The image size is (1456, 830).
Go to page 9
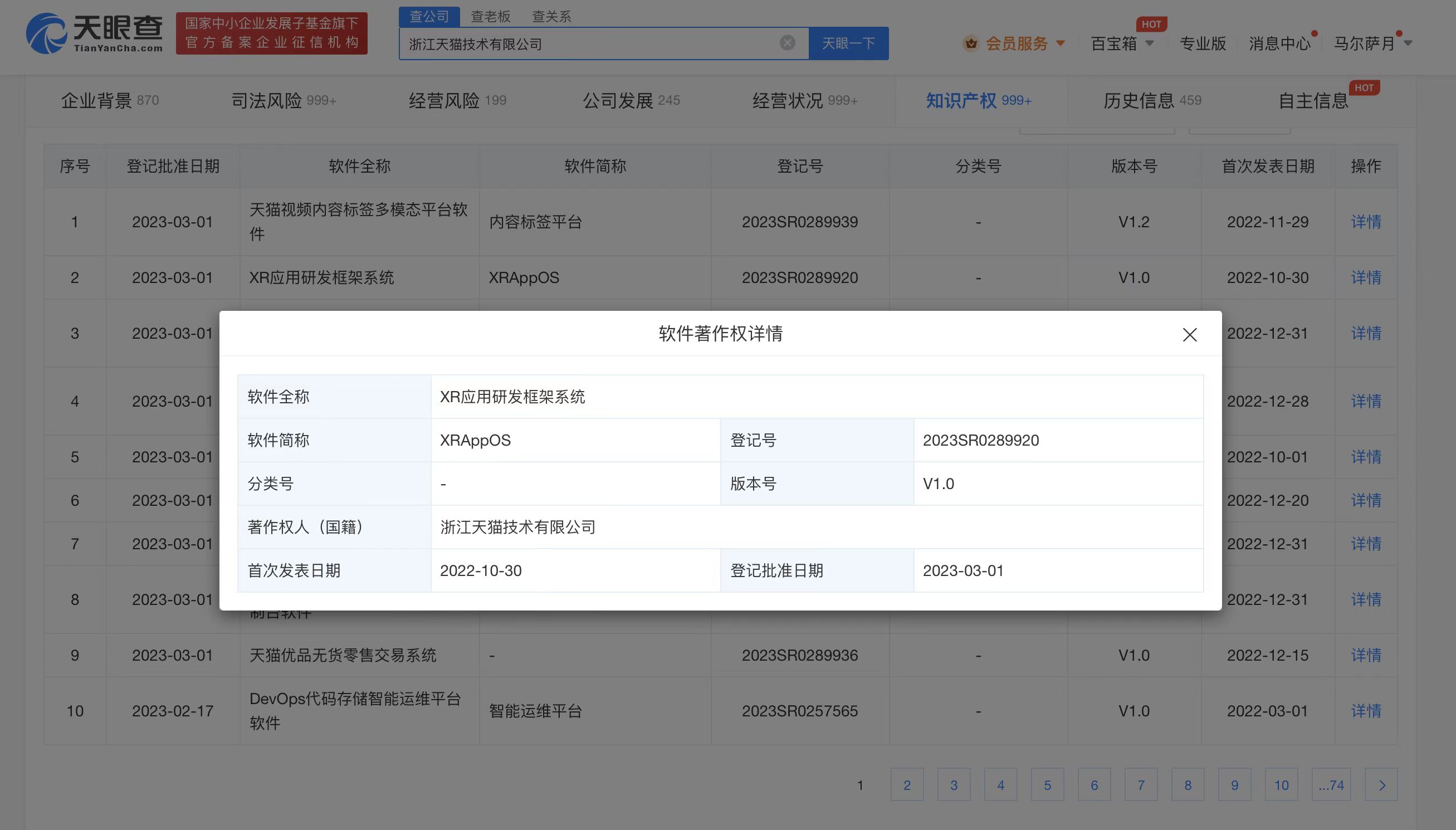[1234, 785]
